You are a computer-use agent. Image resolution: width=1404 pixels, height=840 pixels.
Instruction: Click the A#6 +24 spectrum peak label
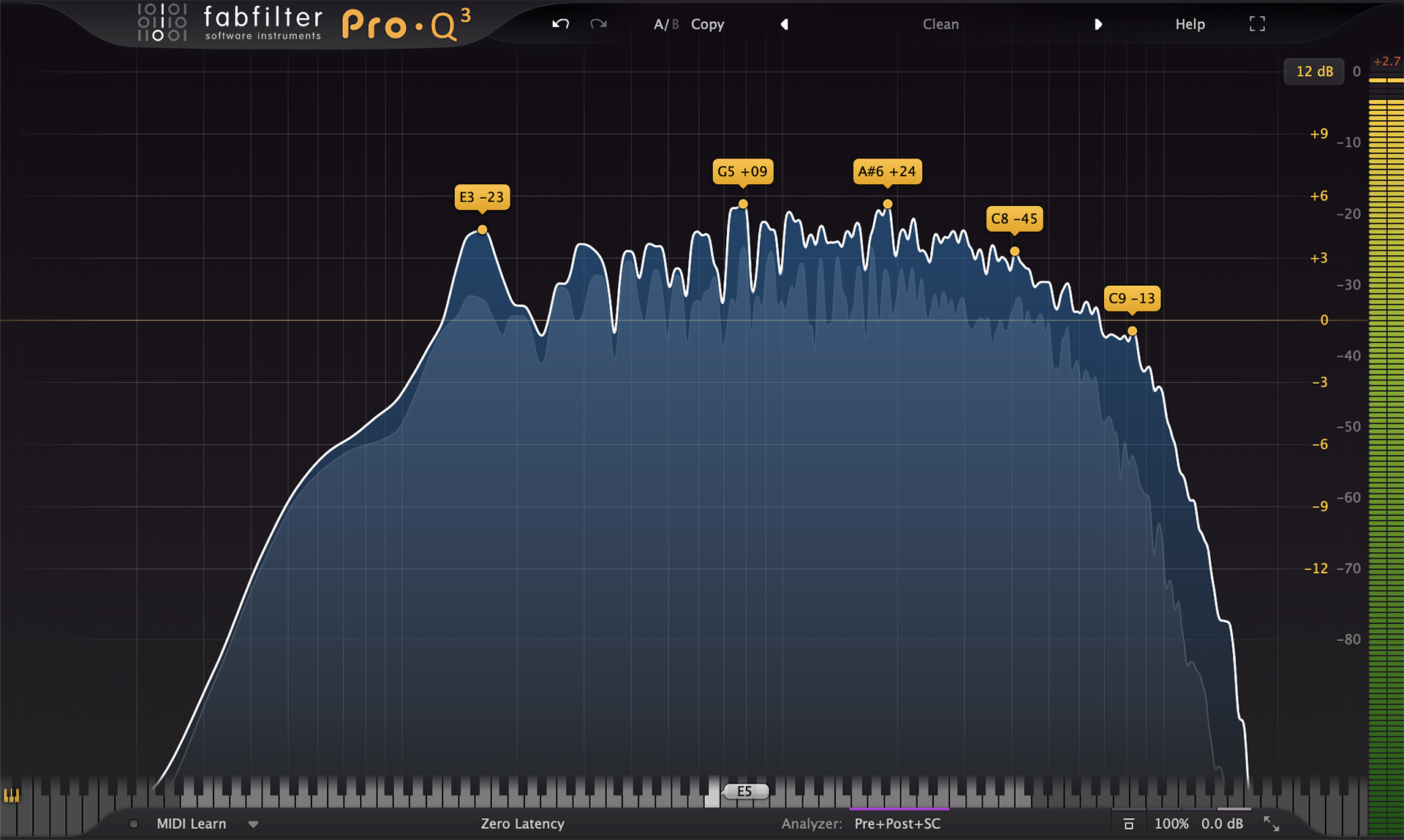click(887, 172)
